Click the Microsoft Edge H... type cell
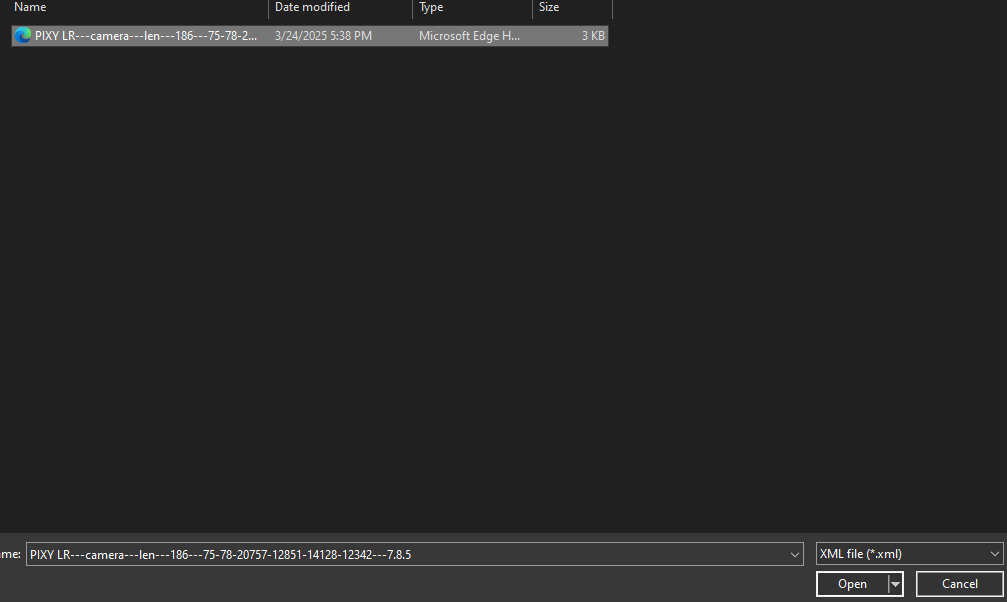Image resolution: width=1007 pixels, height=602 pixels. (469, 36)
